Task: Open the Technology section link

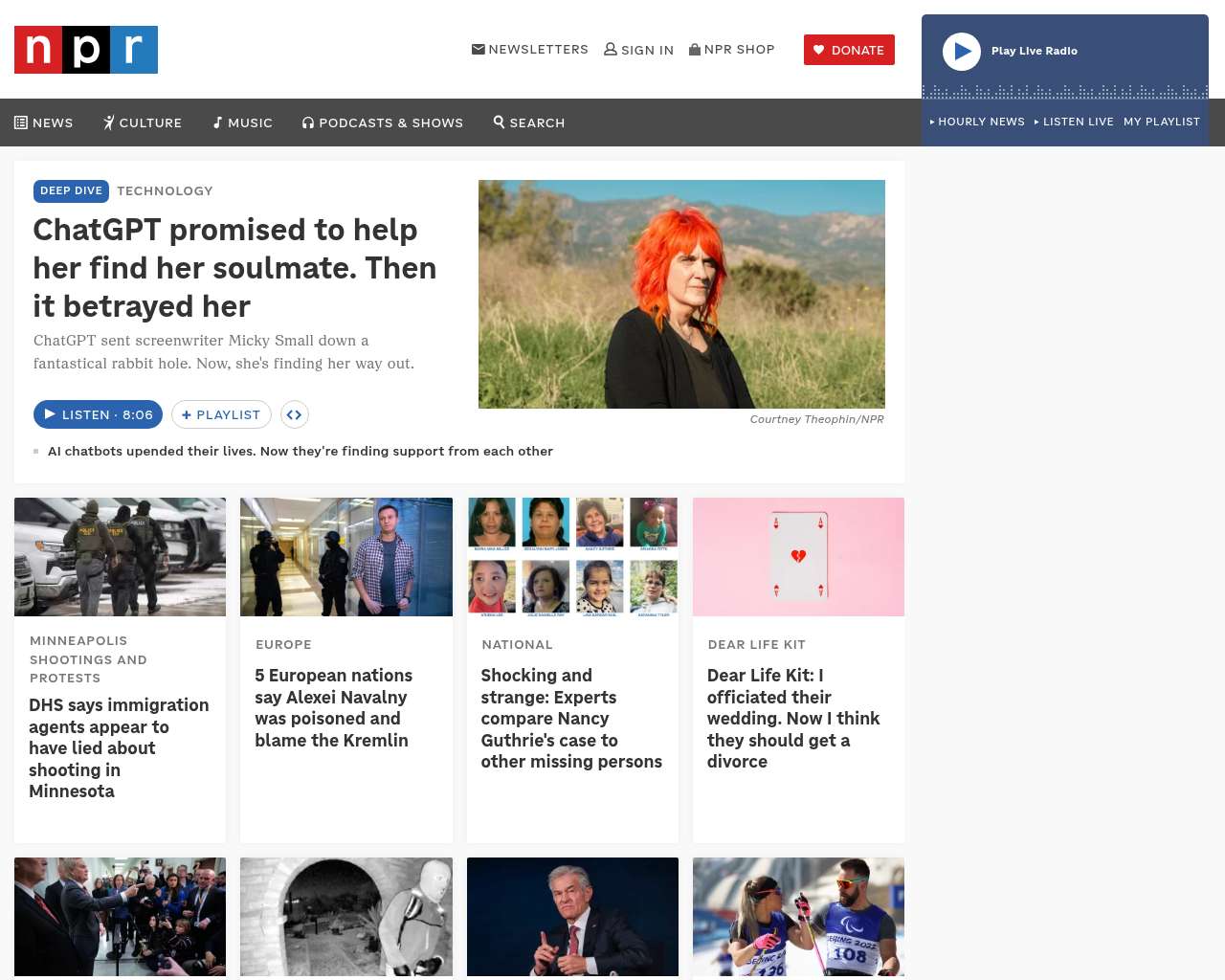Action: coord(165,190)
